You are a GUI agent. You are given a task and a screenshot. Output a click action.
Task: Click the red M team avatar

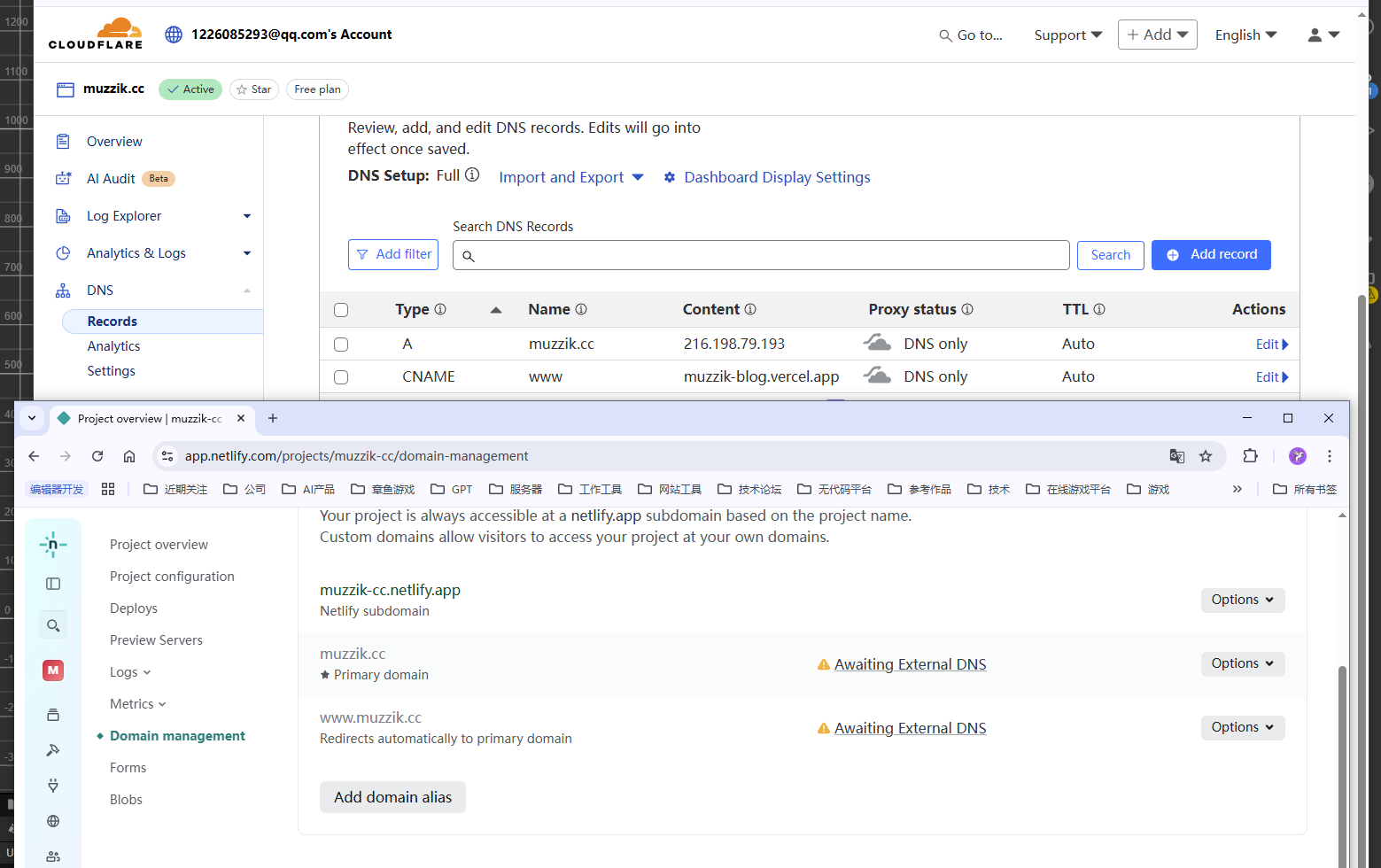coord(53,670)
